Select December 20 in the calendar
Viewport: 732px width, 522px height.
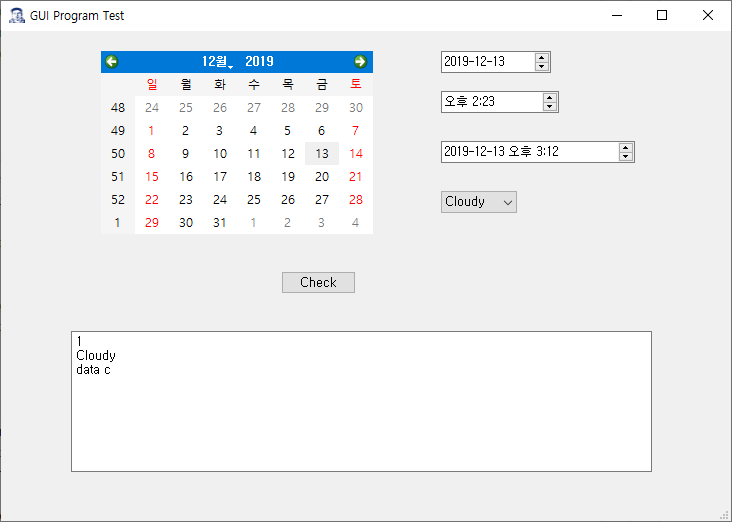pyautogui.click(x=322, y=176)
